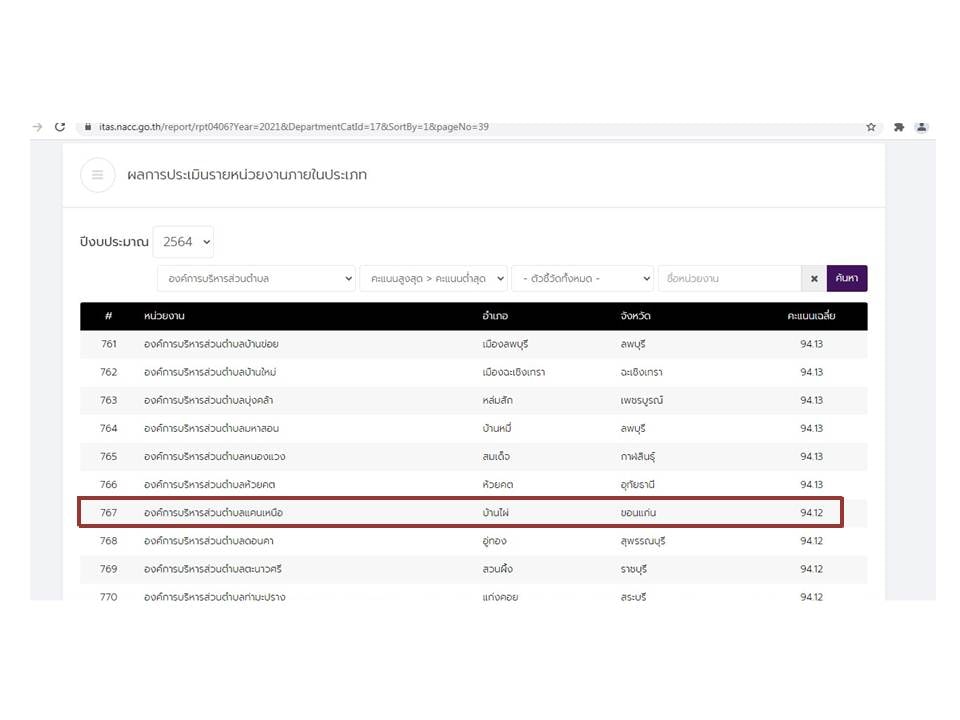Focus the ชื่อหน่วยงาน search field
Image resolution: width=960 pixels, height=720 pixels.
730,279
